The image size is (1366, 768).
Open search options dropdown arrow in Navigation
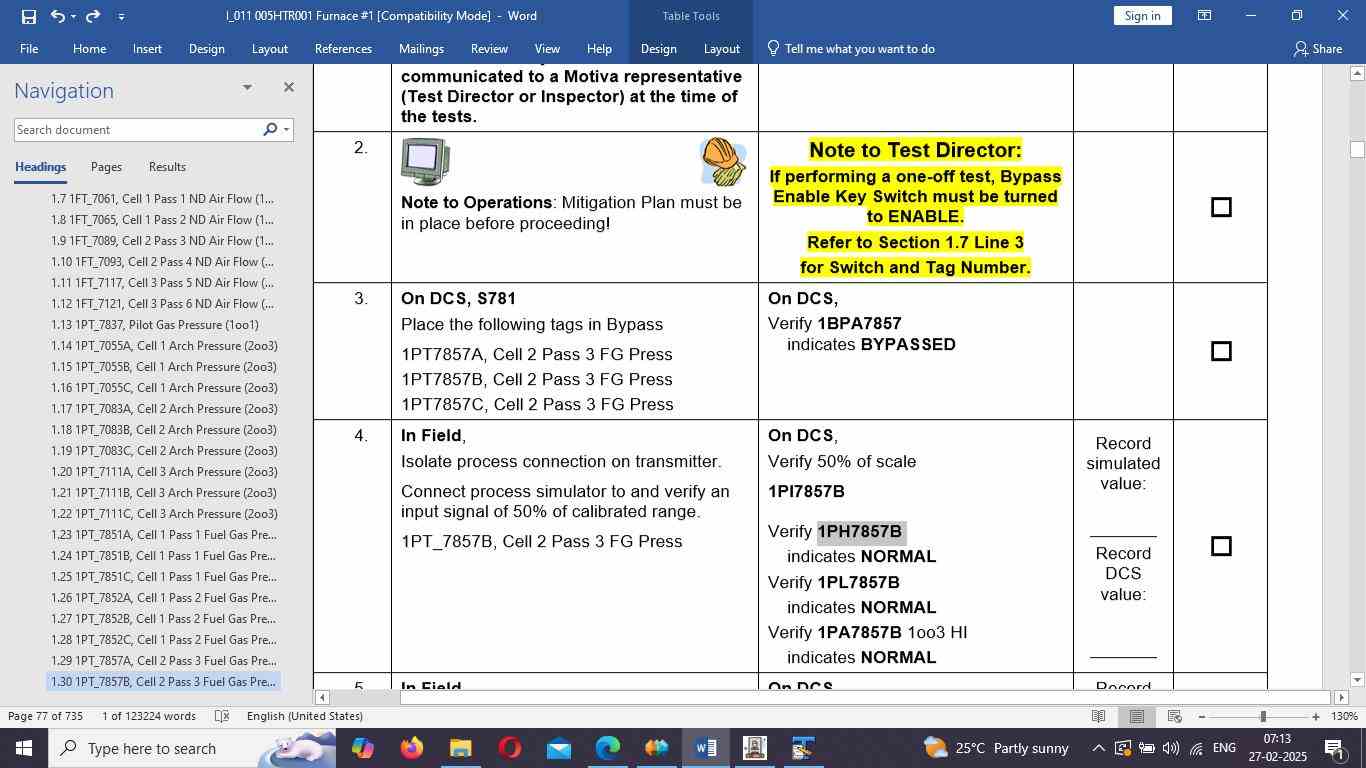click(286, 130)
